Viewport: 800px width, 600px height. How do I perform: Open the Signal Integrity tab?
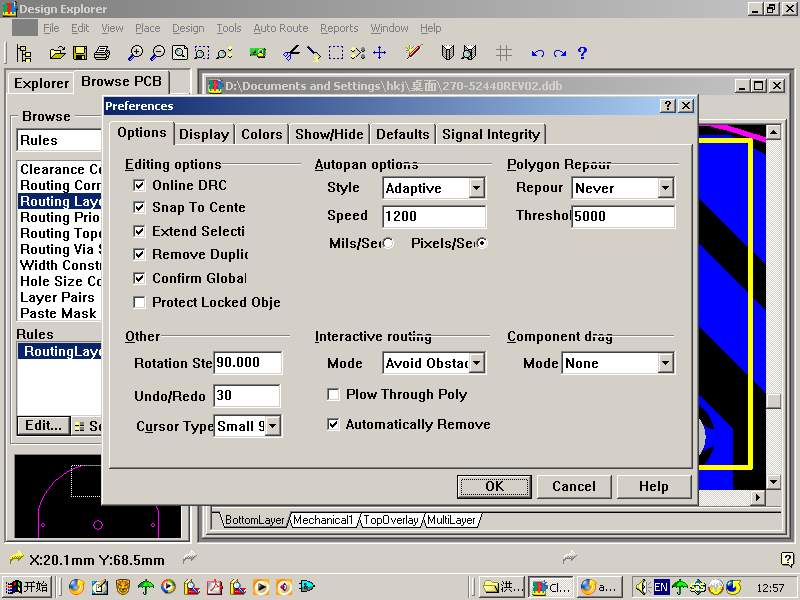tap(490, 134)
